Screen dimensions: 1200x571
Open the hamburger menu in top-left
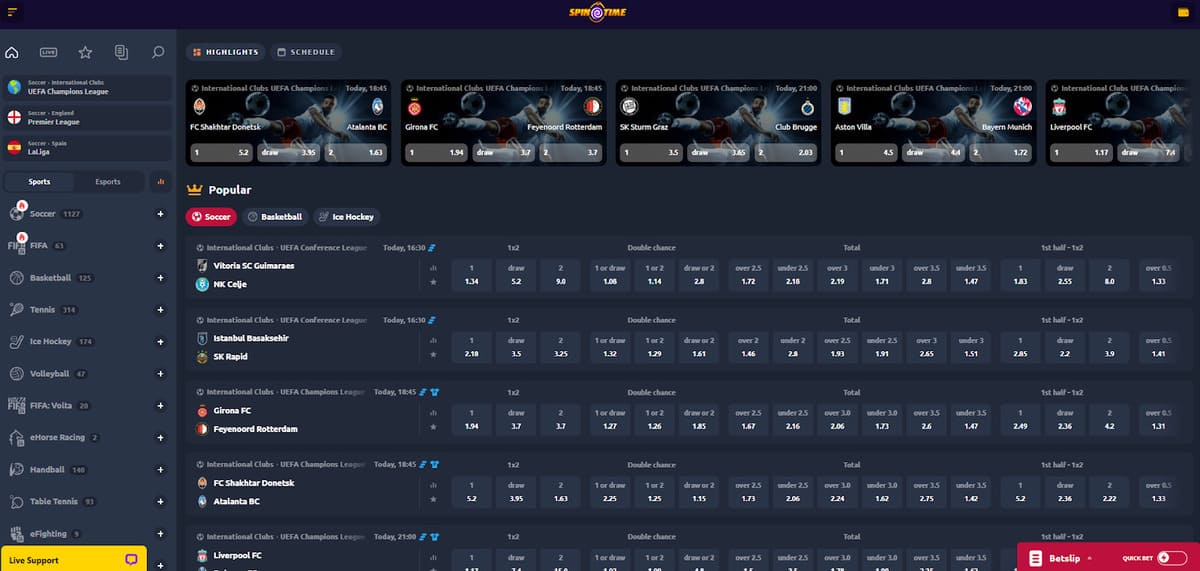[x=12, y=12]
